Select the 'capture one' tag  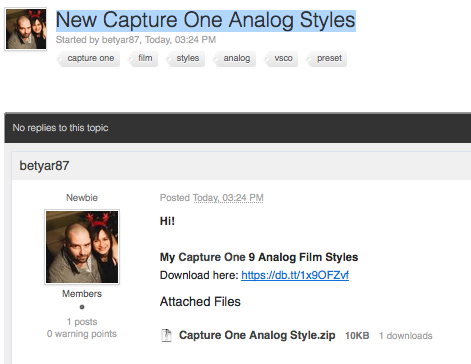click(x=89, y=58)
